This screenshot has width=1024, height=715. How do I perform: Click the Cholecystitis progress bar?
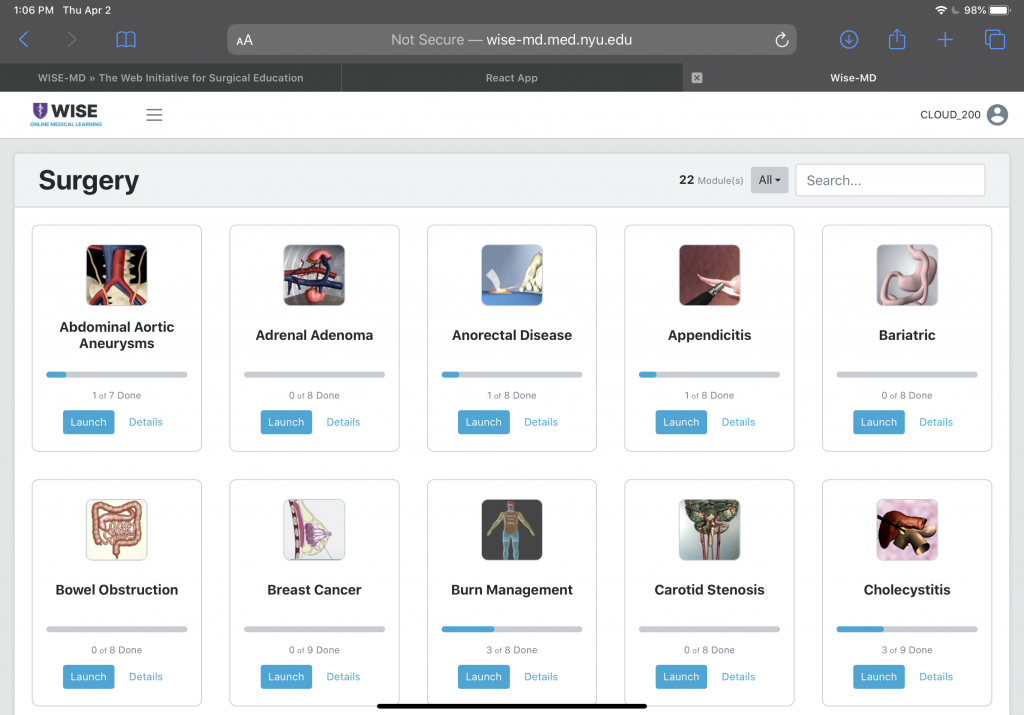click(906, 630)
